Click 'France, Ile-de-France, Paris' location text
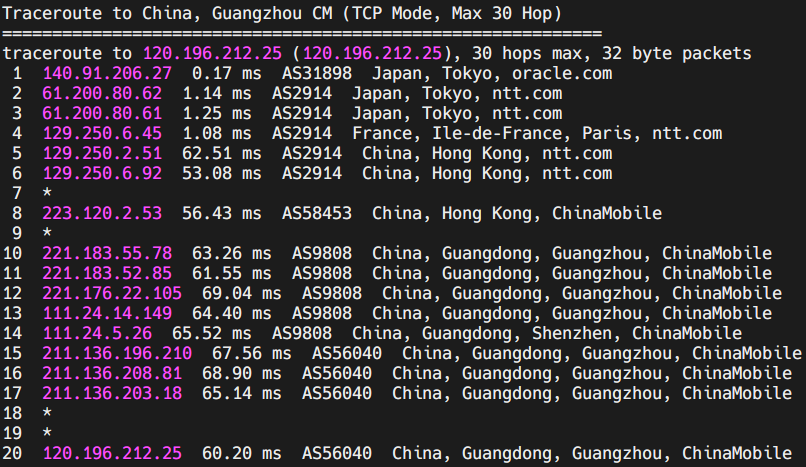 pos(492,134)
